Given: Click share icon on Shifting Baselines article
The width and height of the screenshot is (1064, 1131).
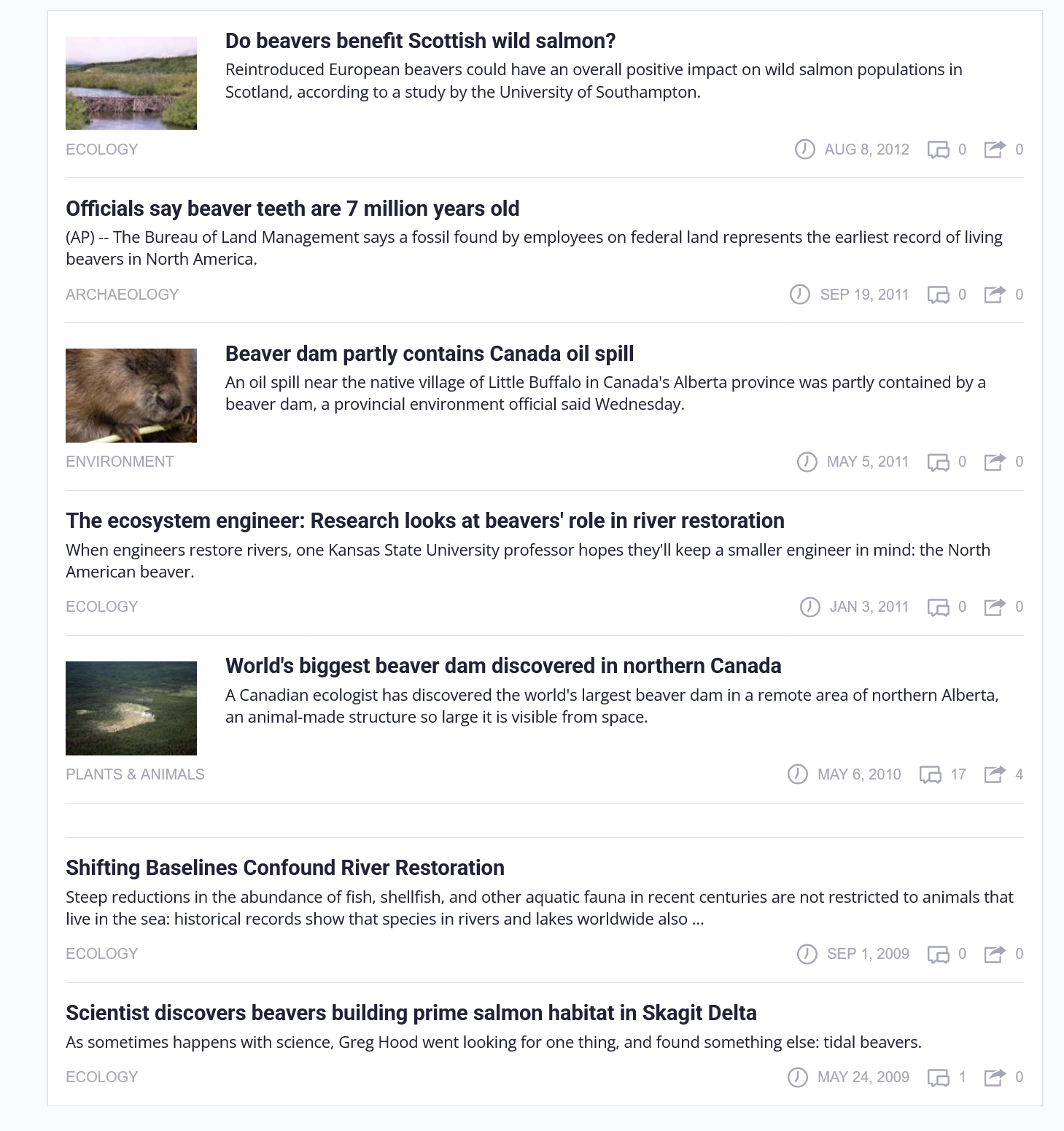Looking at the screenshot, I should 995,953.
